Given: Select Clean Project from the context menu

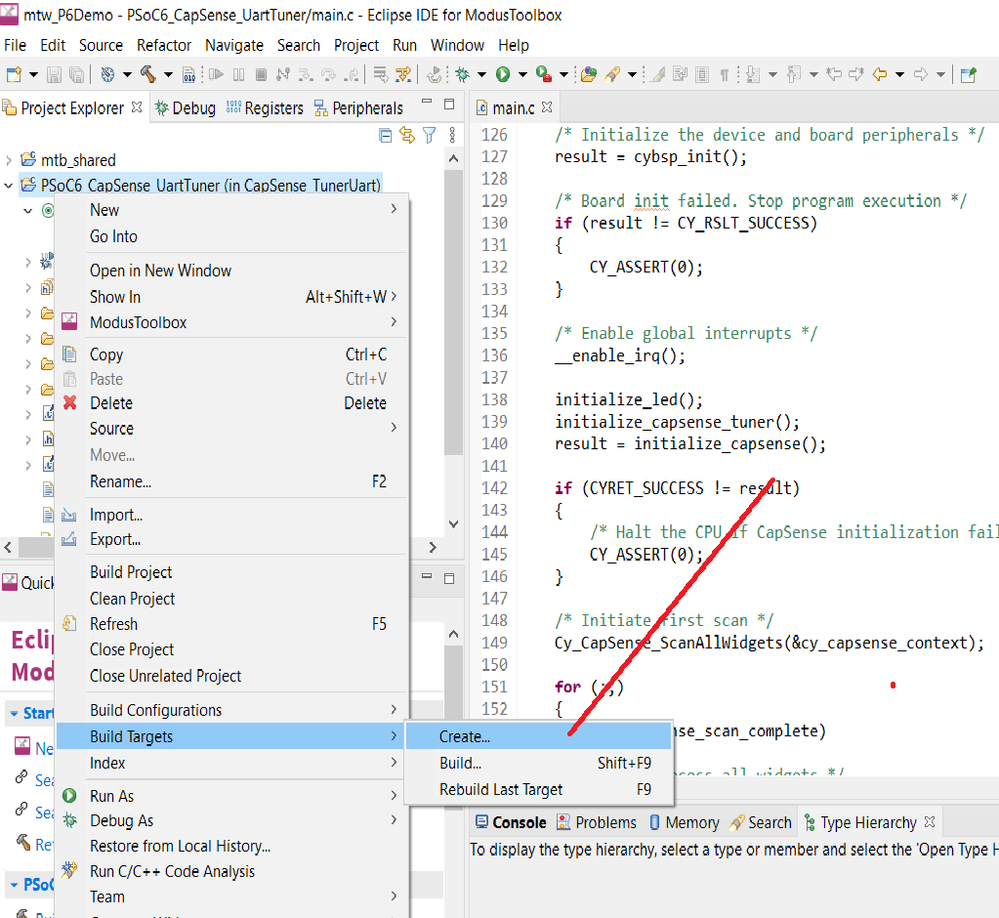Looking at the screenshot, I should (130, 597).
